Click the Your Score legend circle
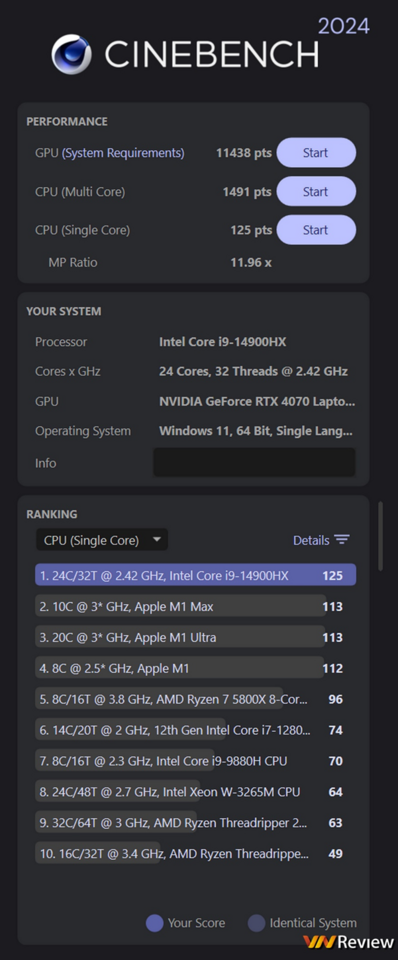398x960 pixels. pos(155,923)
